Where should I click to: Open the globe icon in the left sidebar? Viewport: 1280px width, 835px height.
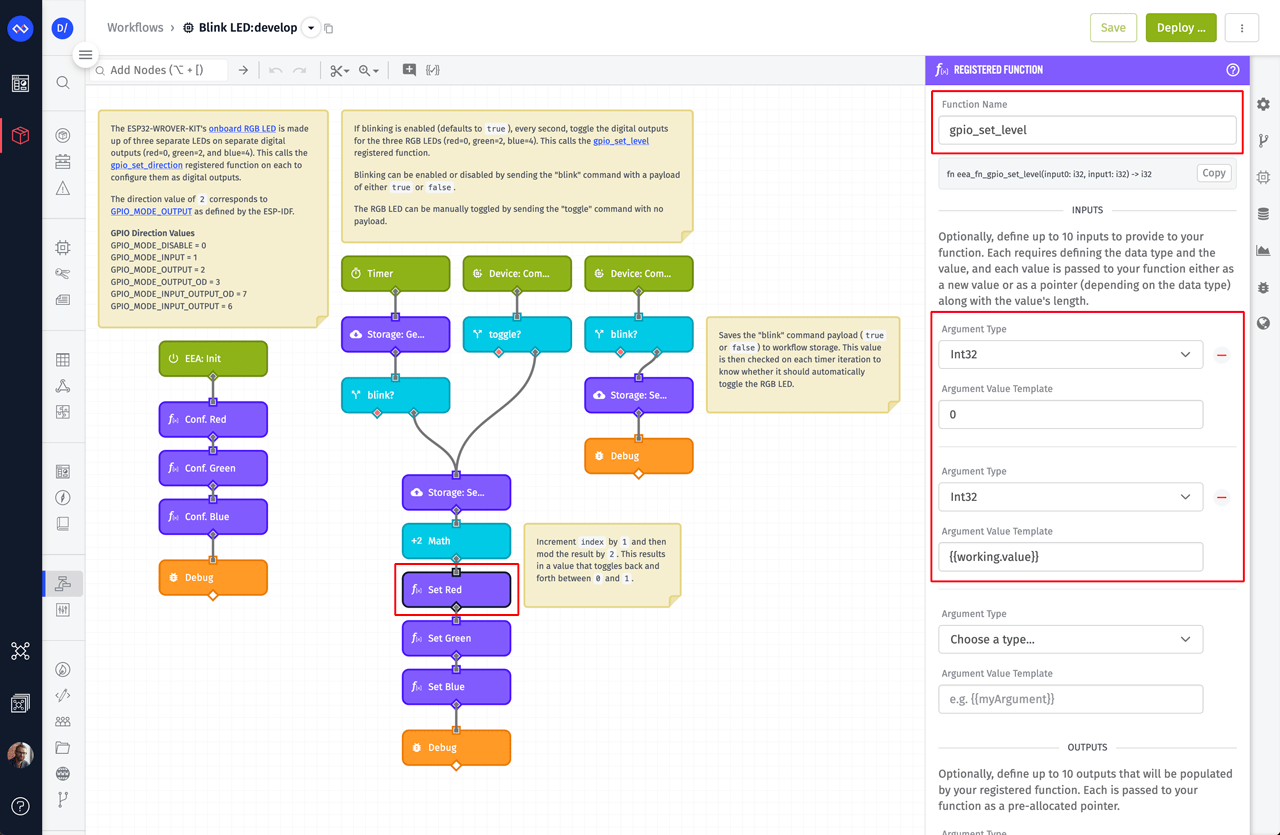click(63, 773)
